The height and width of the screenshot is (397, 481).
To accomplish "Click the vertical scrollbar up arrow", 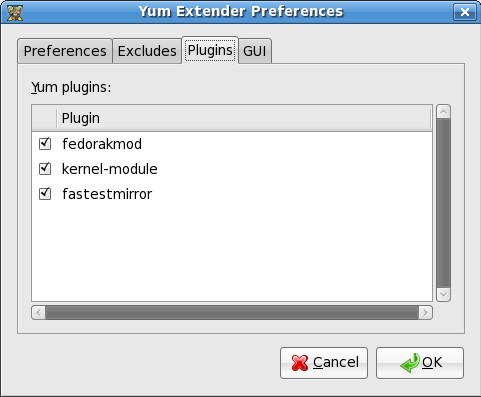I will point(443,112).
